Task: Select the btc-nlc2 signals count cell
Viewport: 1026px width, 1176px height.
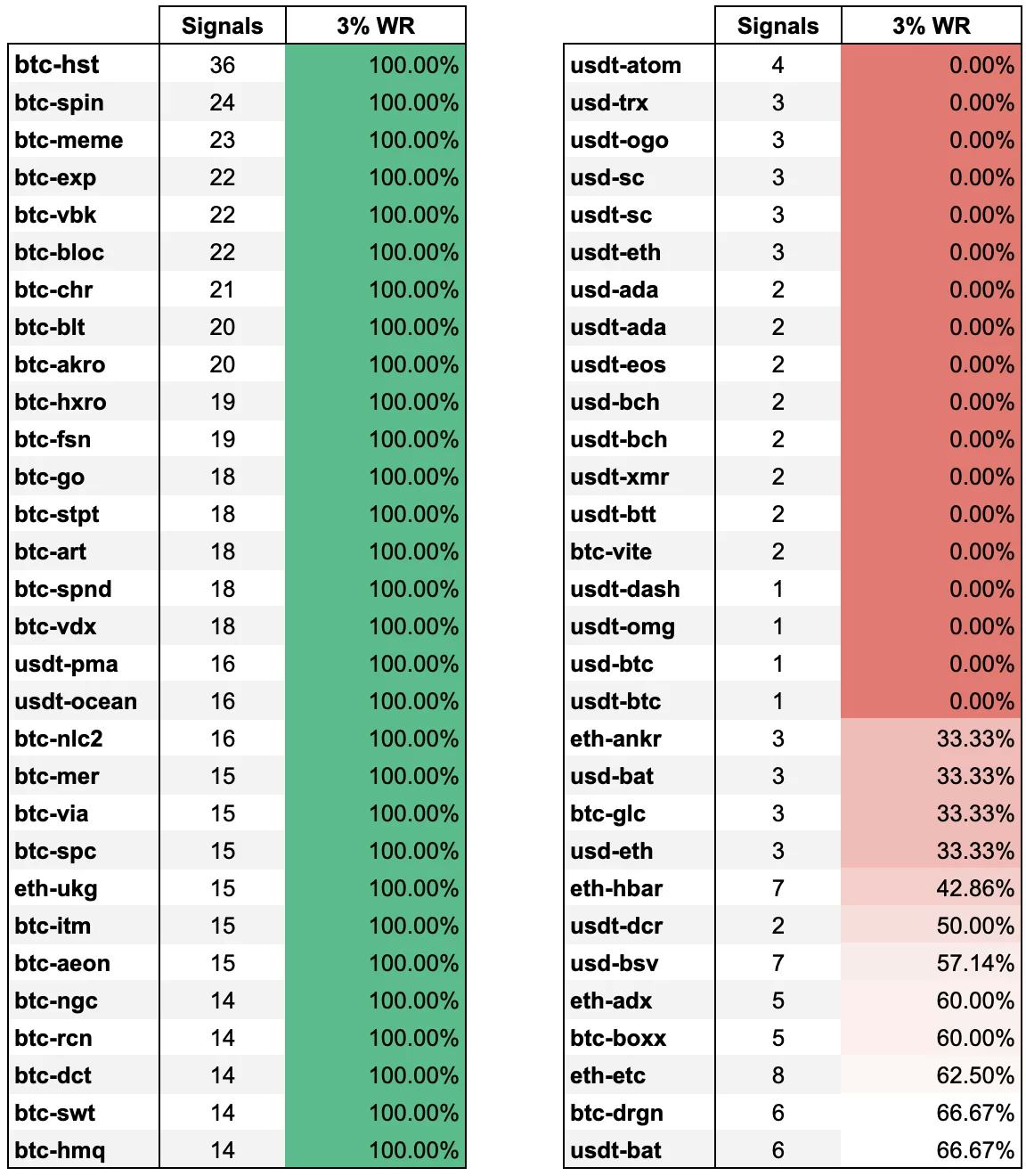Action: [222, 739]
